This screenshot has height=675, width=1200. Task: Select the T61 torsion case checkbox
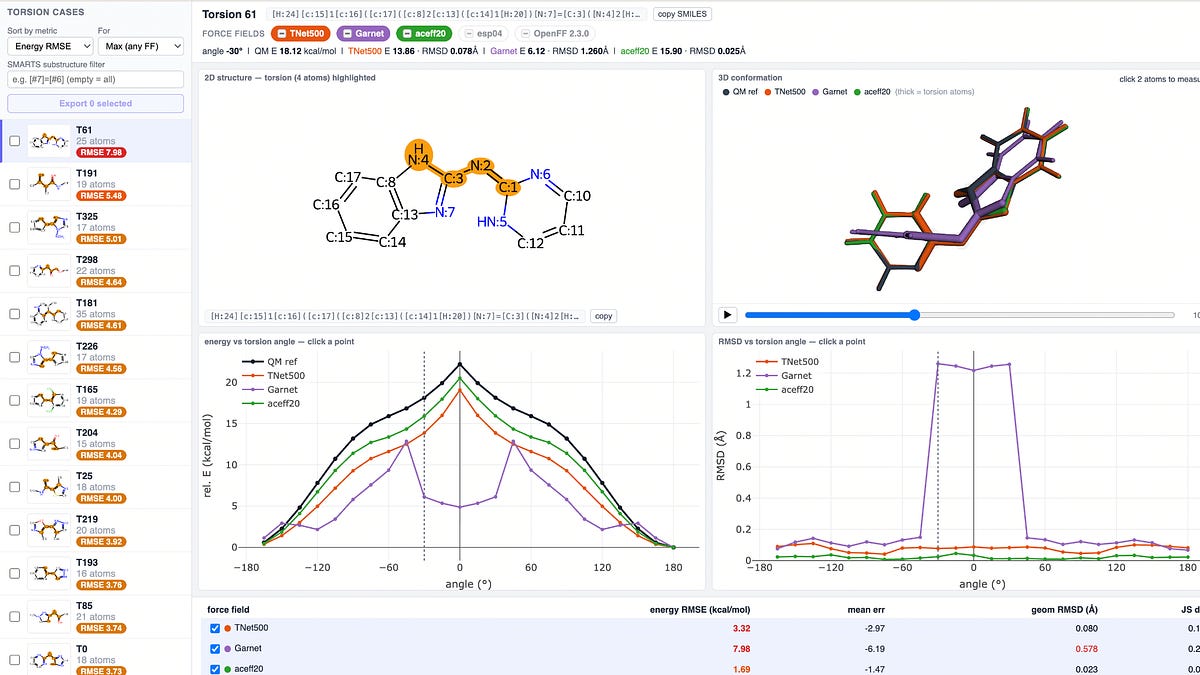point(14,141)
